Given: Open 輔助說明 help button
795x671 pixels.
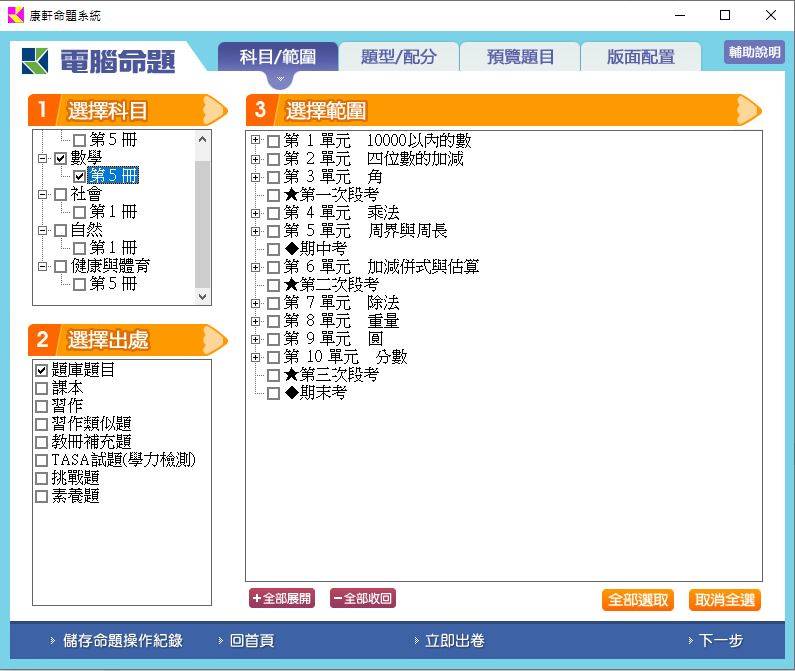Looking at the screenshot, I should [754, 52].
